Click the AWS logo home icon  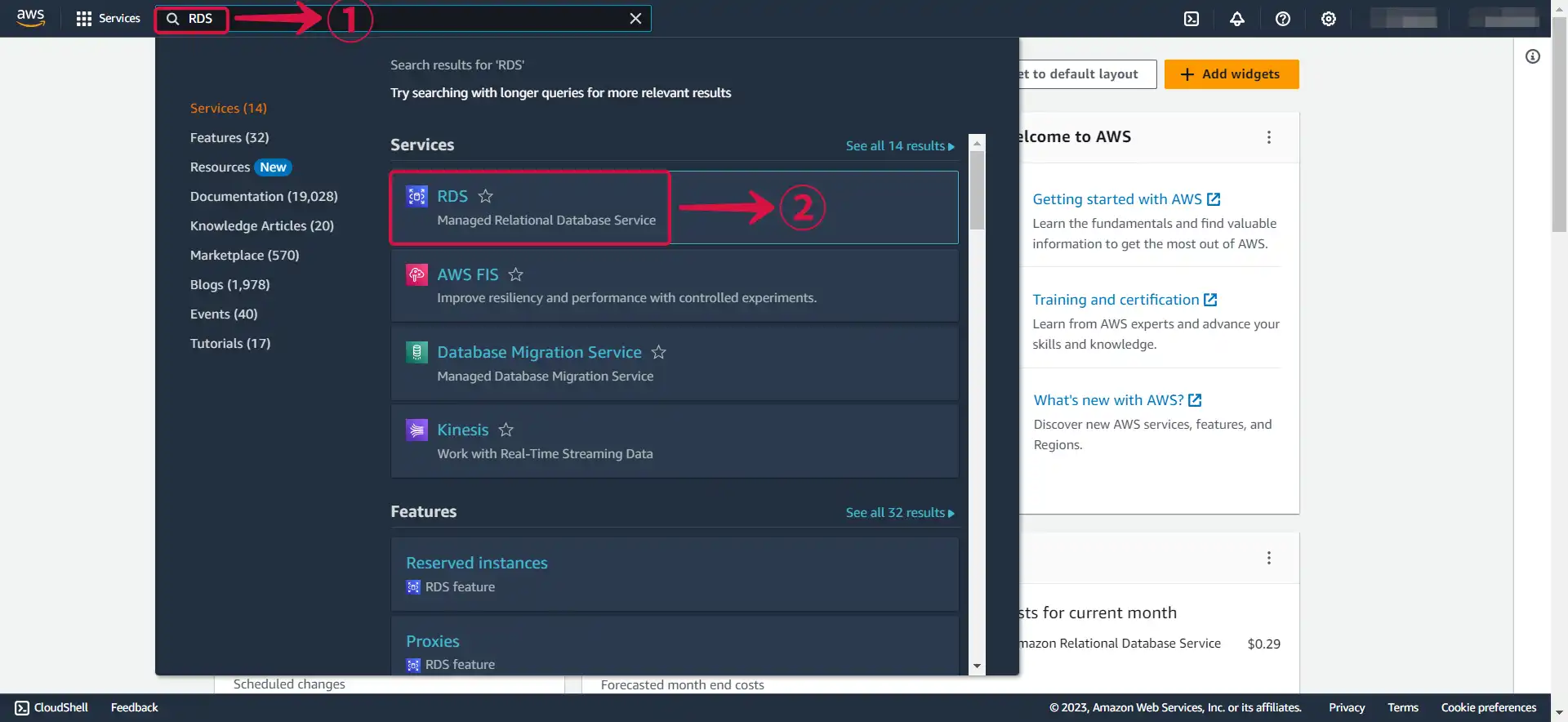pos(30,18)
